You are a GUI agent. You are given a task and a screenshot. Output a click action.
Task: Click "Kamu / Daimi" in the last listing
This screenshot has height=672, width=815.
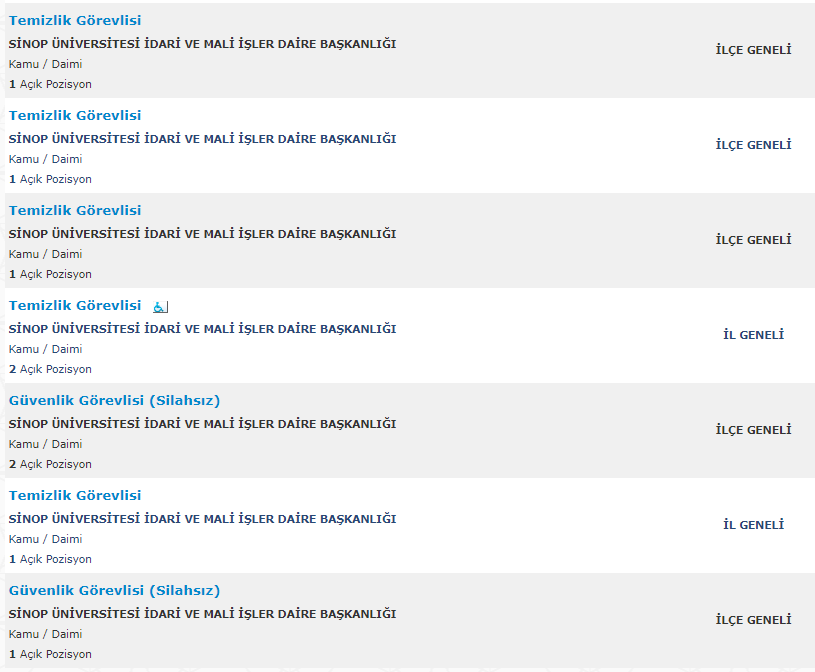tap(45, 634)
